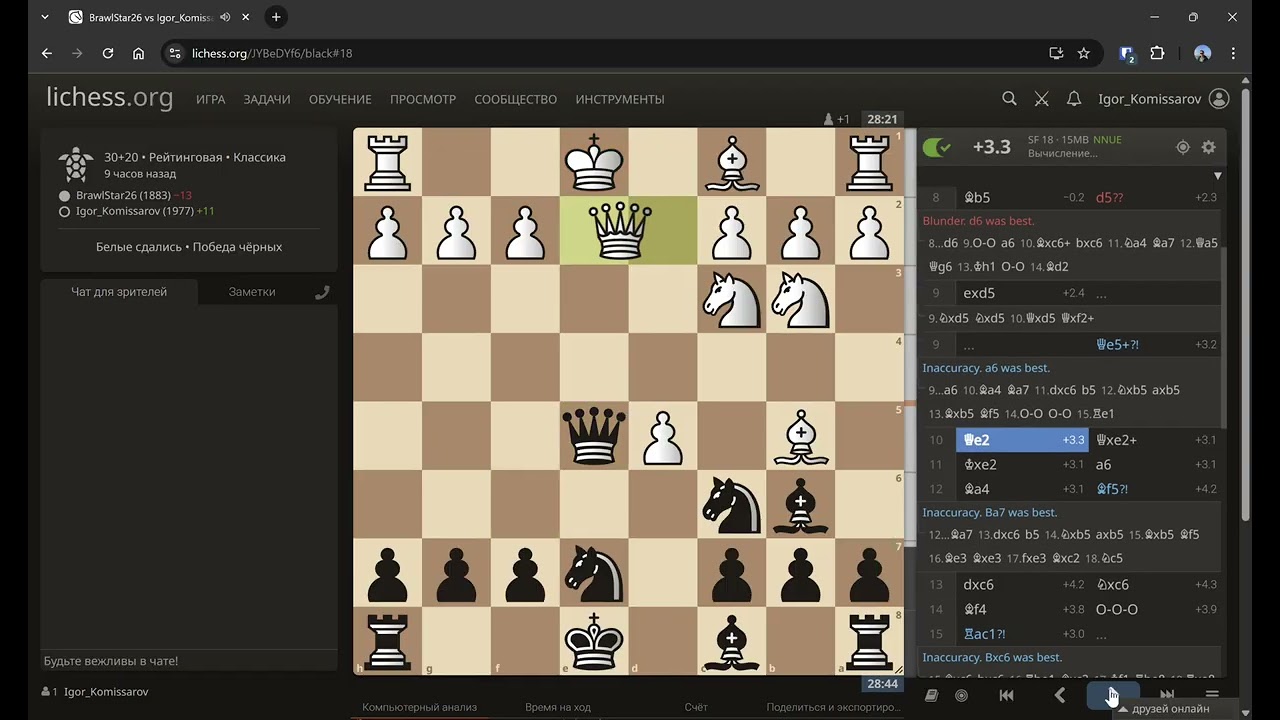Select inaccuracy move Bf5?! in list

(1155, 489)
